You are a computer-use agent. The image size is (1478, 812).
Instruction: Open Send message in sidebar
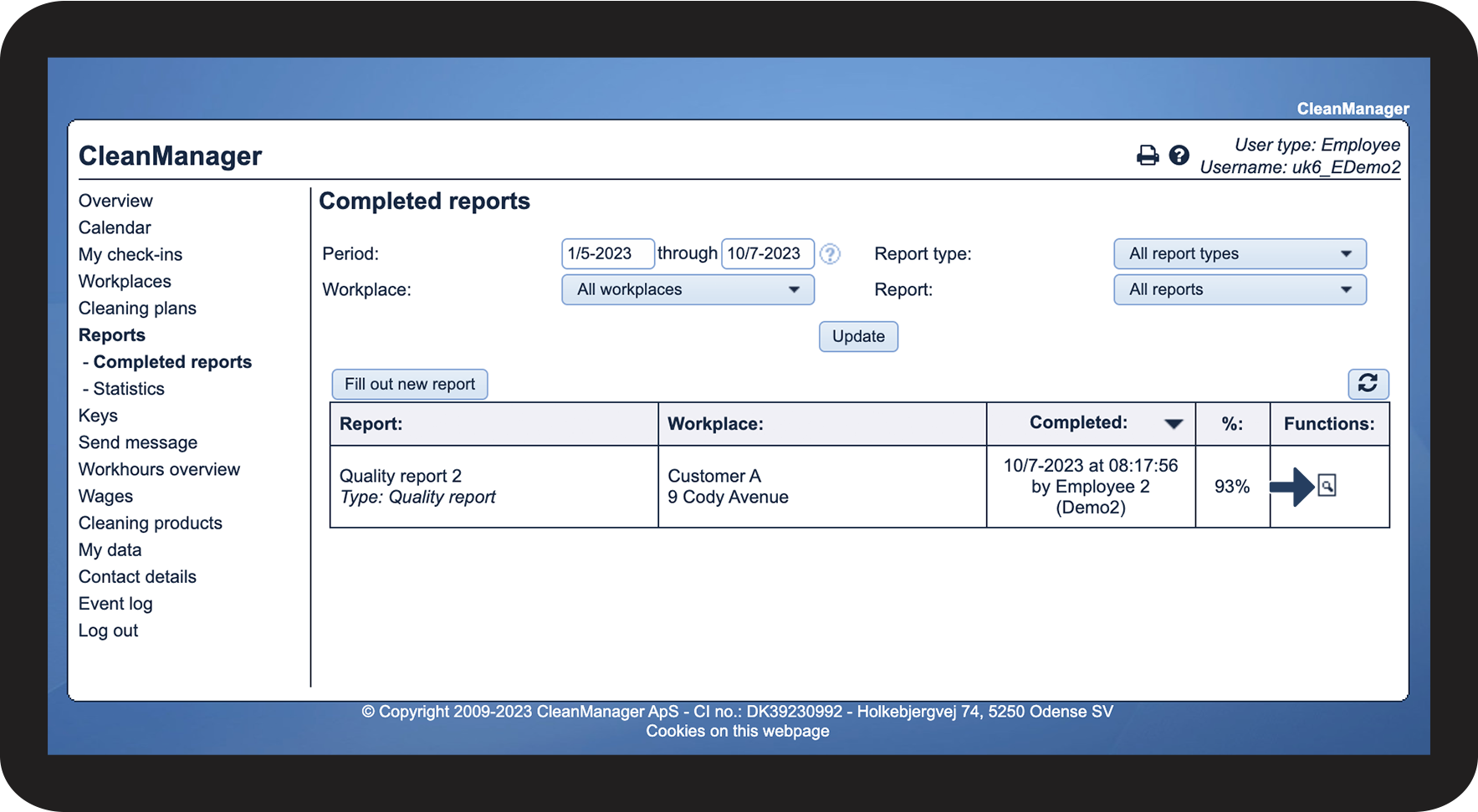click(138, 442)
